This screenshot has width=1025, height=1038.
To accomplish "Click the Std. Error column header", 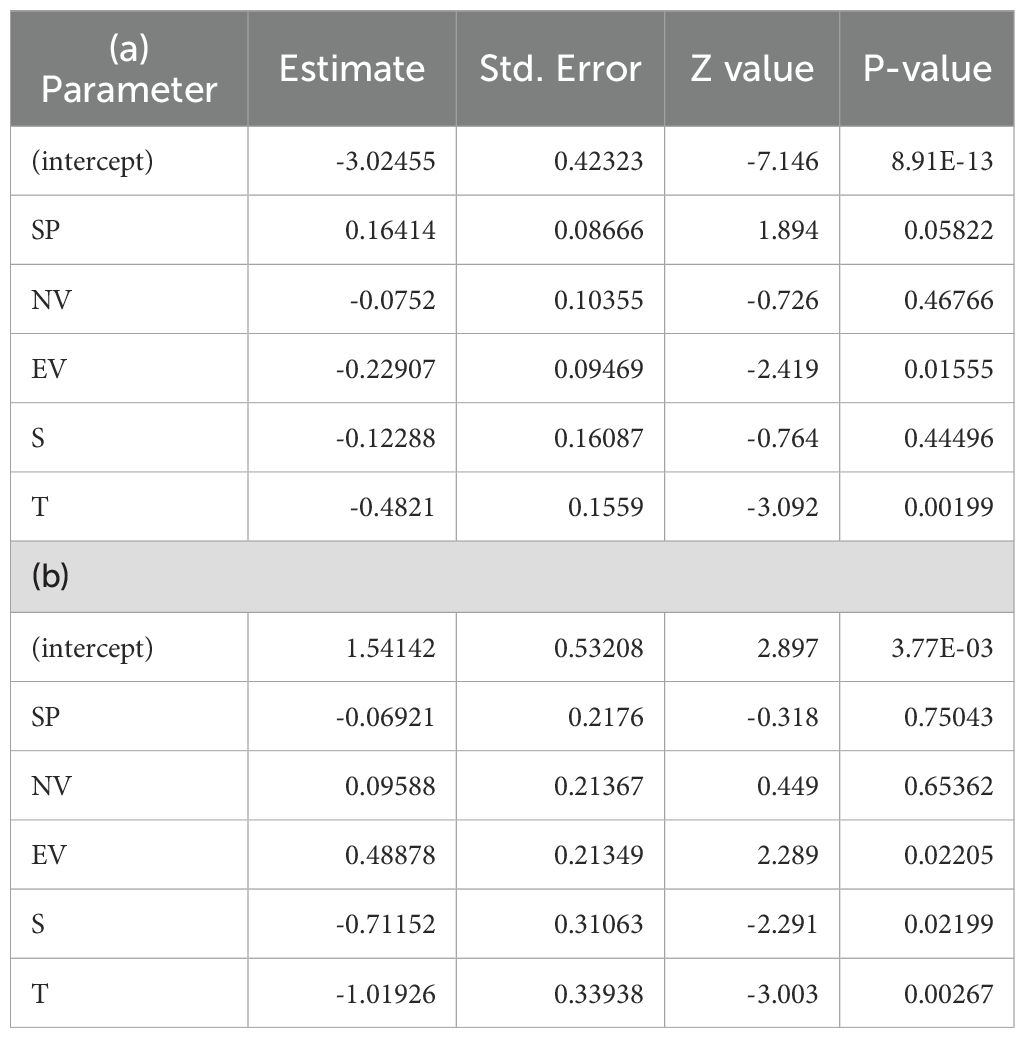I will click(x=560, y=69).
